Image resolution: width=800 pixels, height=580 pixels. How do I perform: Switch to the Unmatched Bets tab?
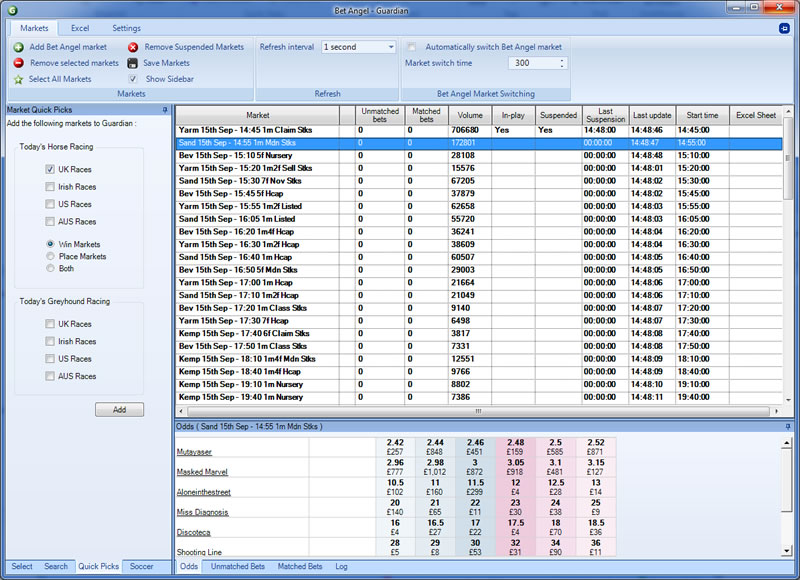pos(238,566)
